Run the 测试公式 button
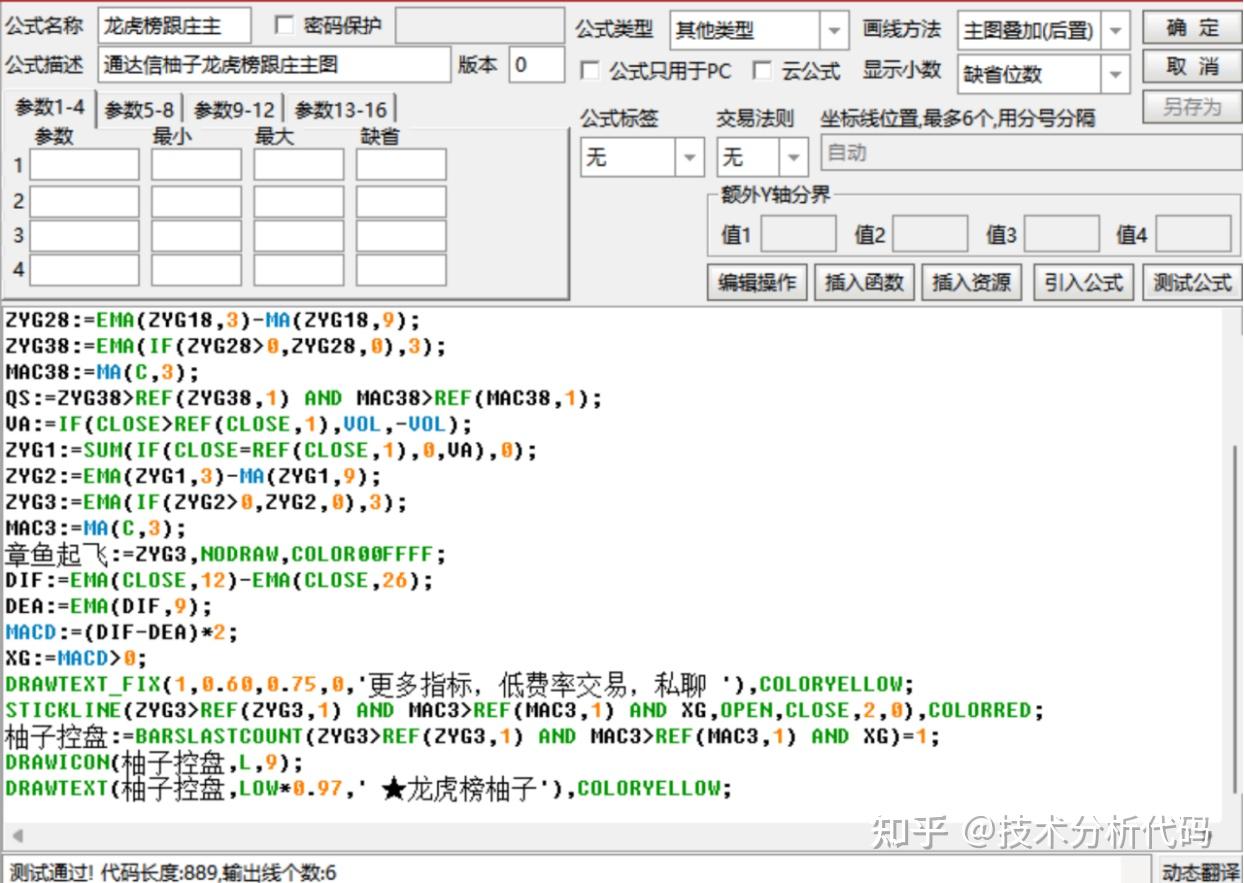The width and height of the screenshot is (1244, 883). tap(1192, 283)
